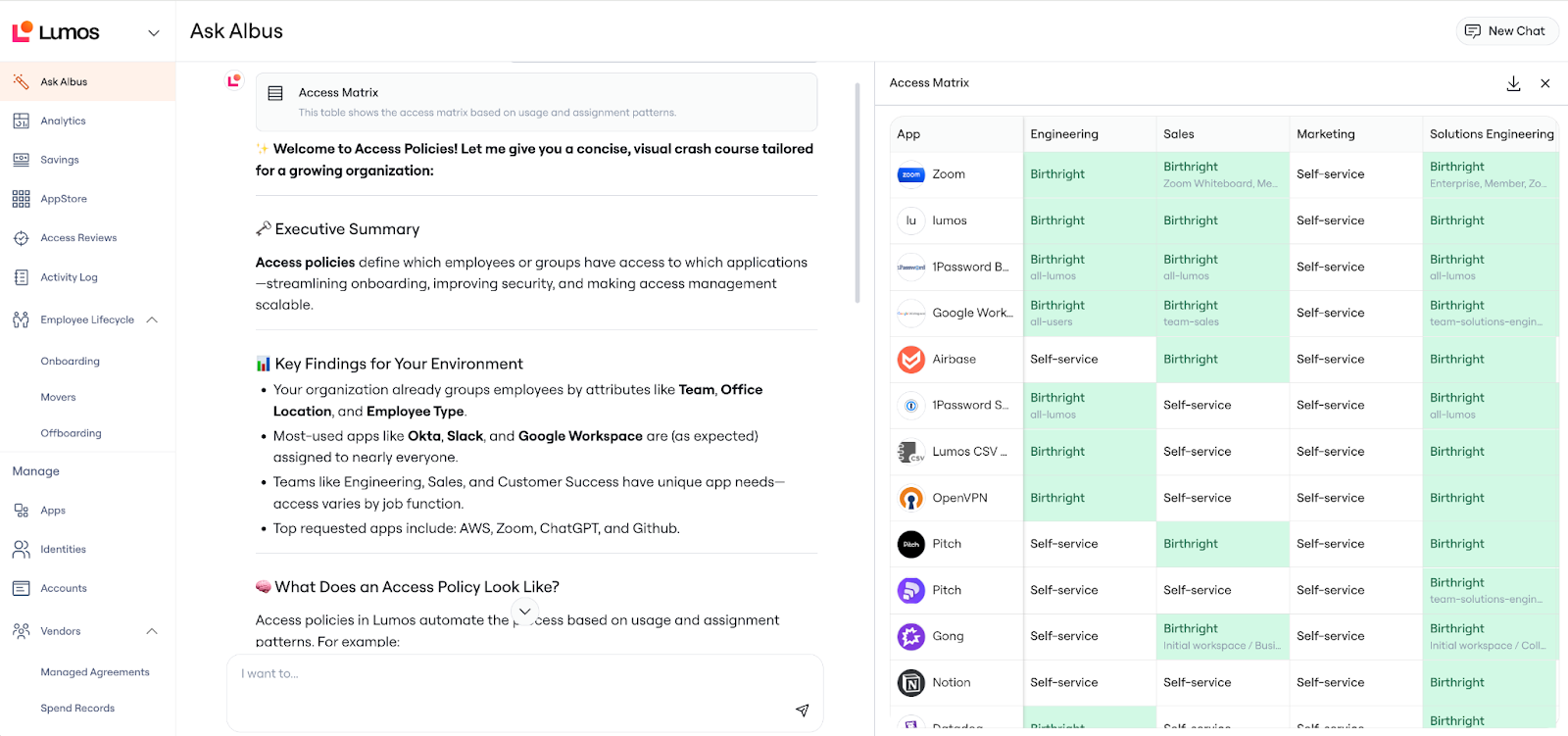Viewport: 1568px width, 736px height.
Task: Click the Vendors icon
Action: [x=22, y=631]
